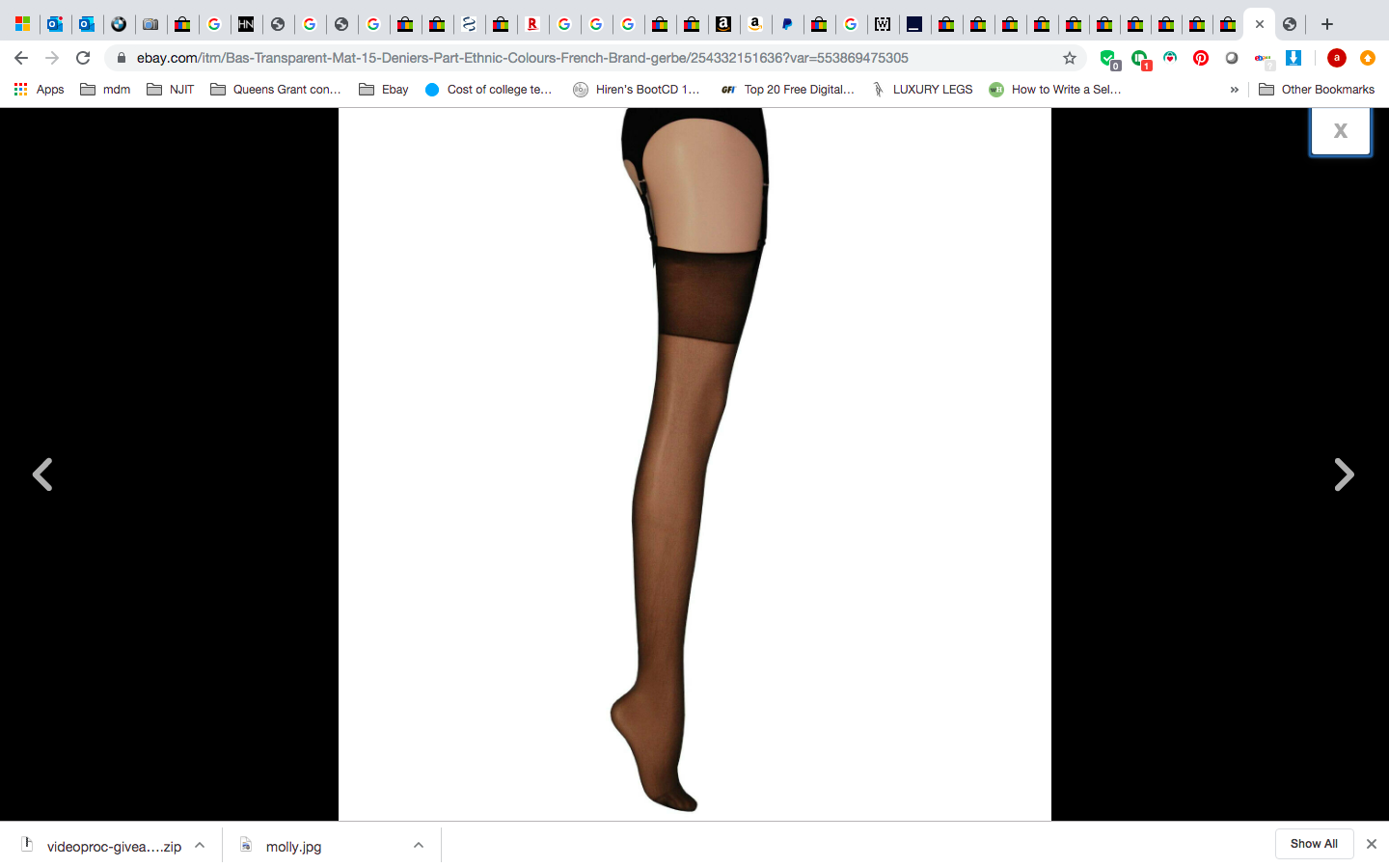
Task: Bookmark this page with the star icon
Action: point(1070,58)
